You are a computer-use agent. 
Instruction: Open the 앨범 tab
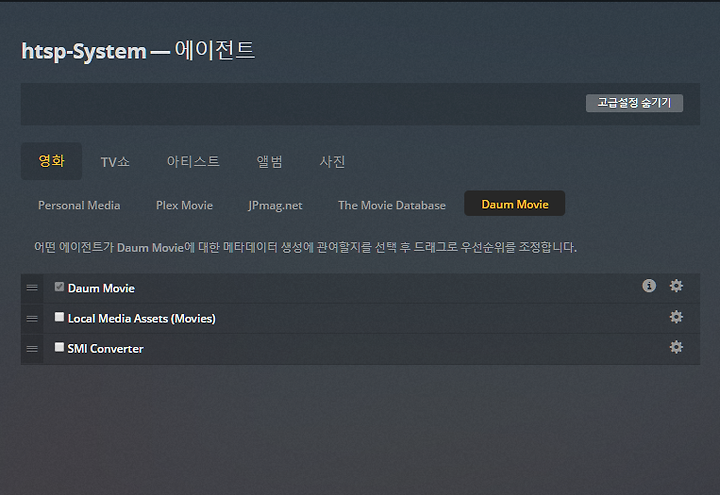pyautogui.click(x=269, y=162)
